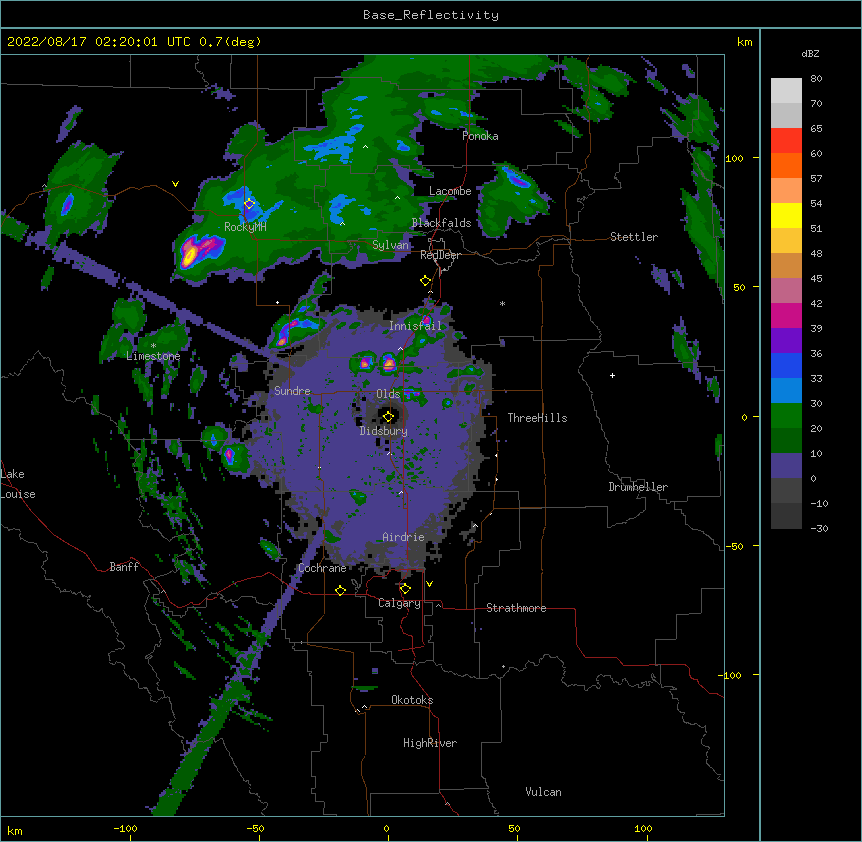
Task: Click the Drumheller city label
Action: coord(638,487)
